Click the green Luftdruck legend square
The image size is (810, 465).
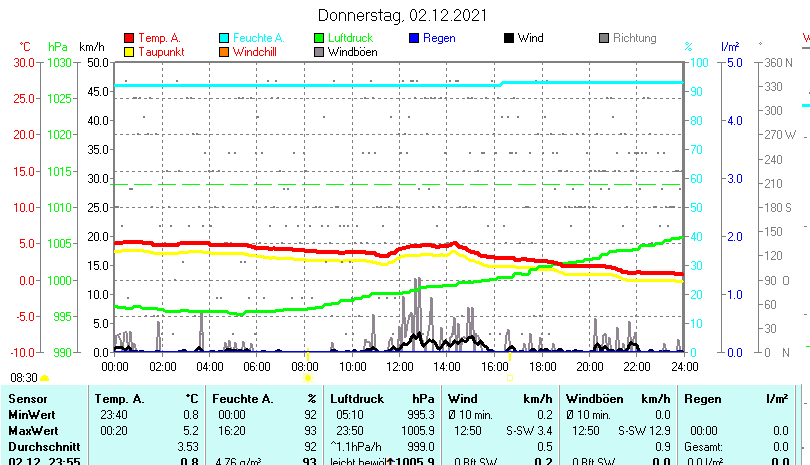click(x=319, y=38)
